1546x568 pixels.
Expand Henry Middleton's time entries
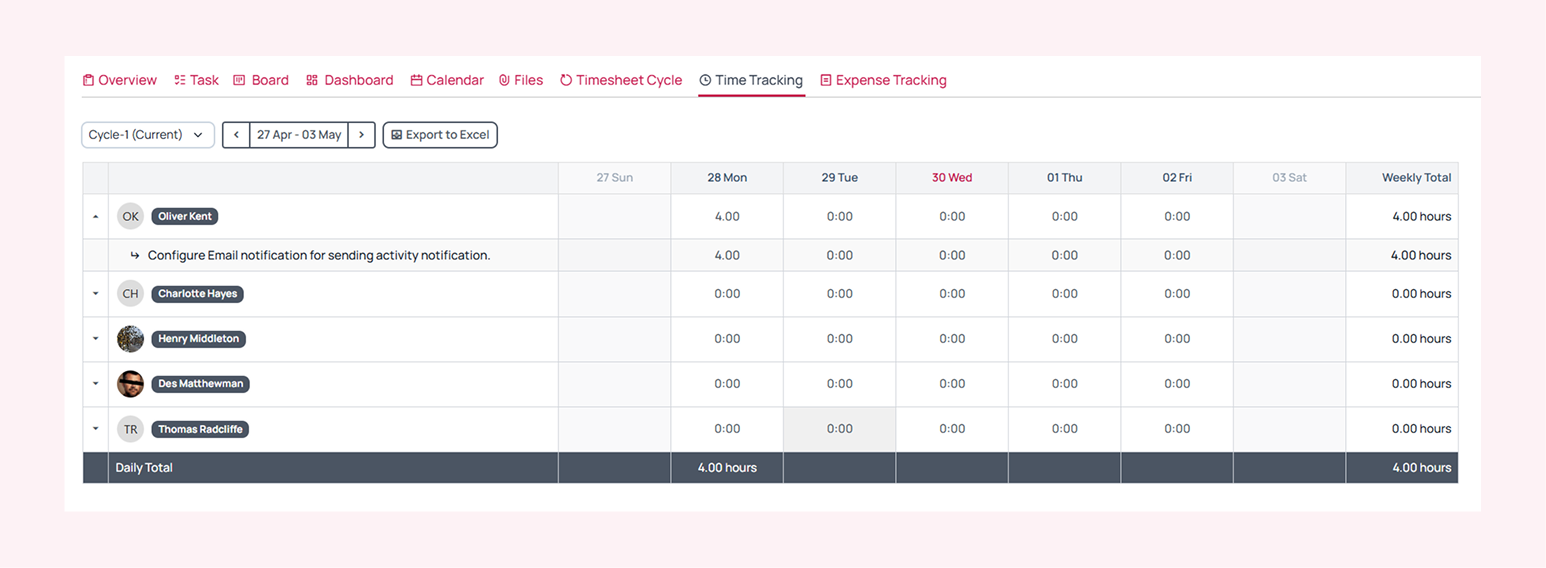(96, 339)
